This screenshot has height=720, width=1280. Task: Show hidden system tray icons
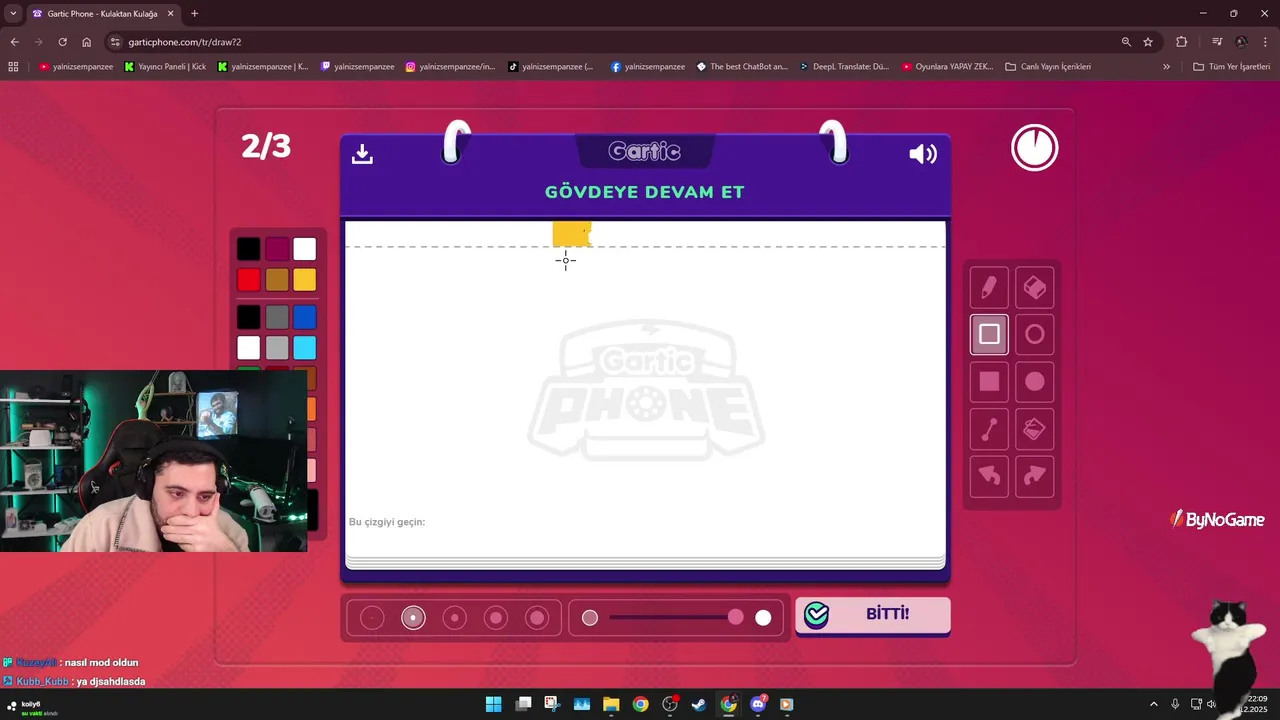pyautogui.click(x=1153, y=704)
